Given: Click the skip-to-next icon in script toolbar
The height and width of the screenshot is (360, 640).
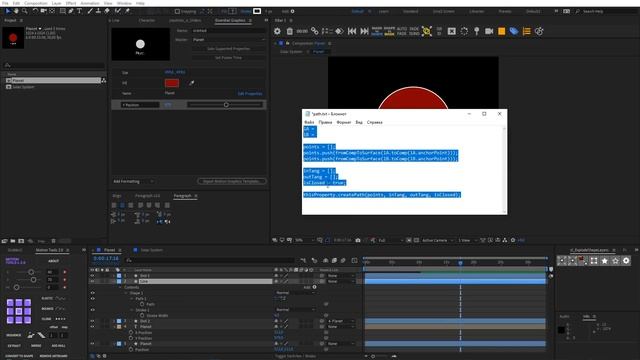Looking at the screenshot, I should [x=364, y=31].
